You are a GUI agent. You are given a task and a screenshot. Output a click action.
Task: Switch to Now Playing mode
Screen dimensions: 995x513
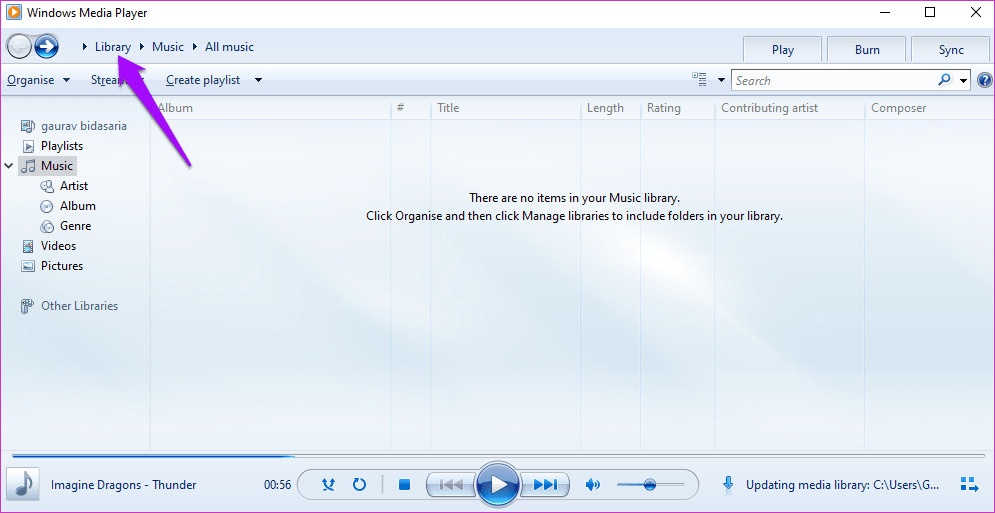[969, 484]
